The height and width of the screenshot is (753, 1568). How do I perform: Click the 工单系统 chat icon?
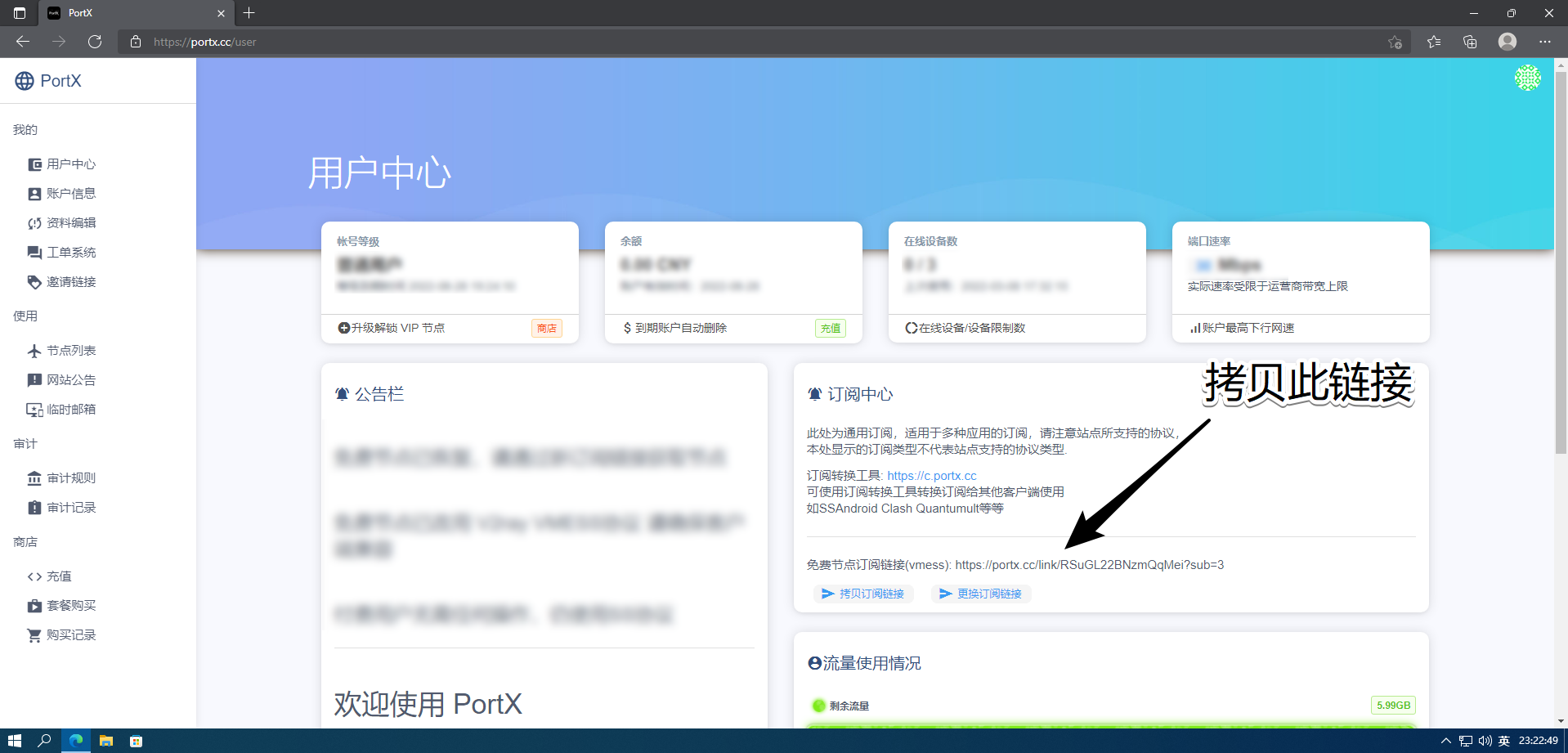tap(34, 253)
